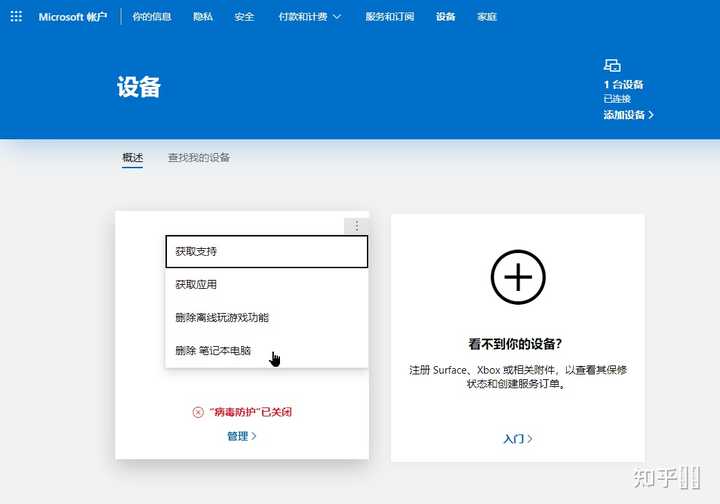Click the "病毒防护"已关闭 warning text
Screen dimensions: 720x504
pyautogui.click(x=251, y=412)
